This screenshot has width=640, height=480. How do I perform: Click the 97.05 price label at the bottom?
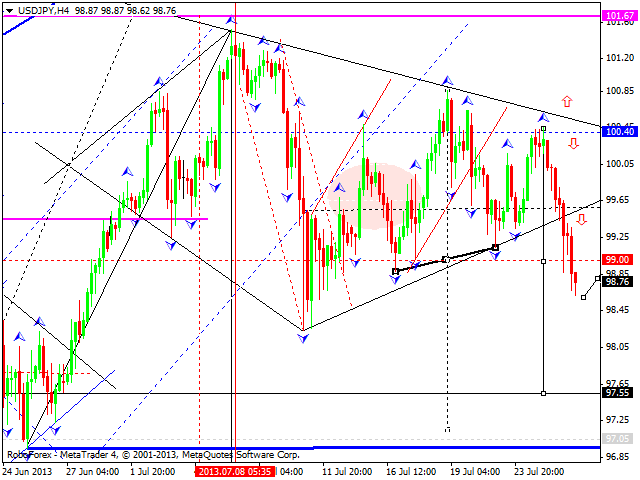[x=618, y=438]
